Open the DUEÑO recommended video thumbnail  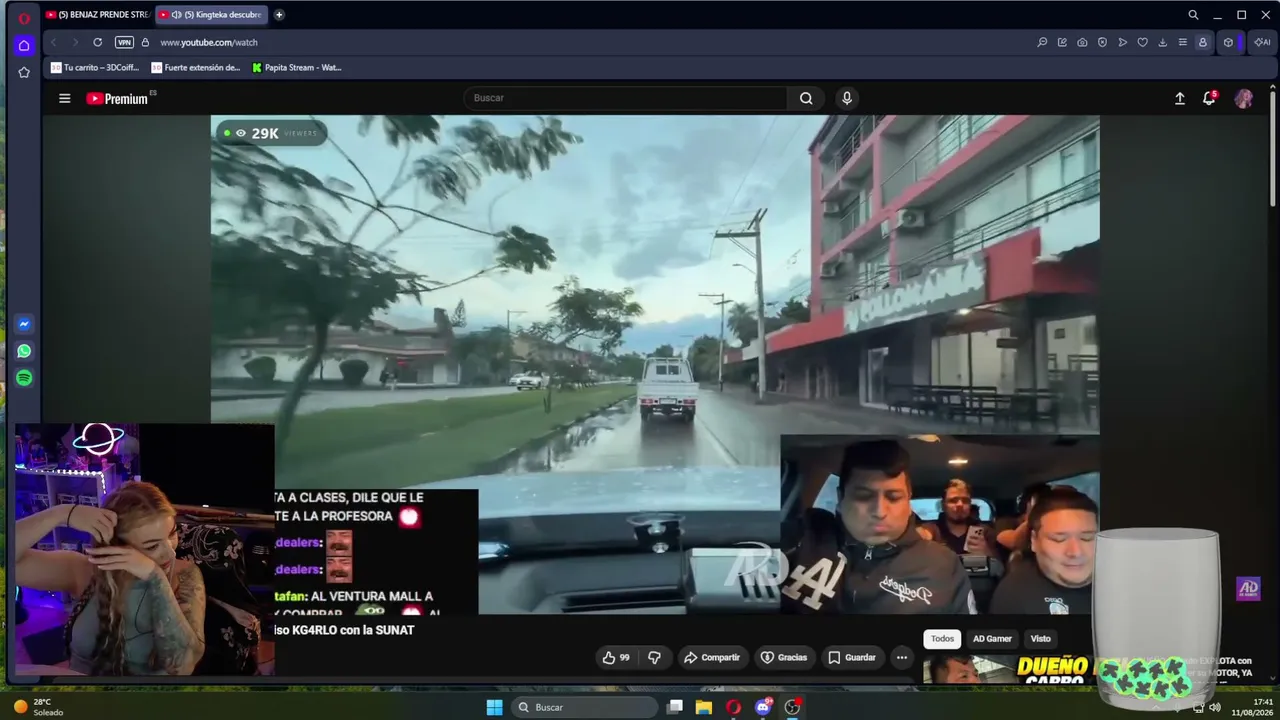[1007, 669]
